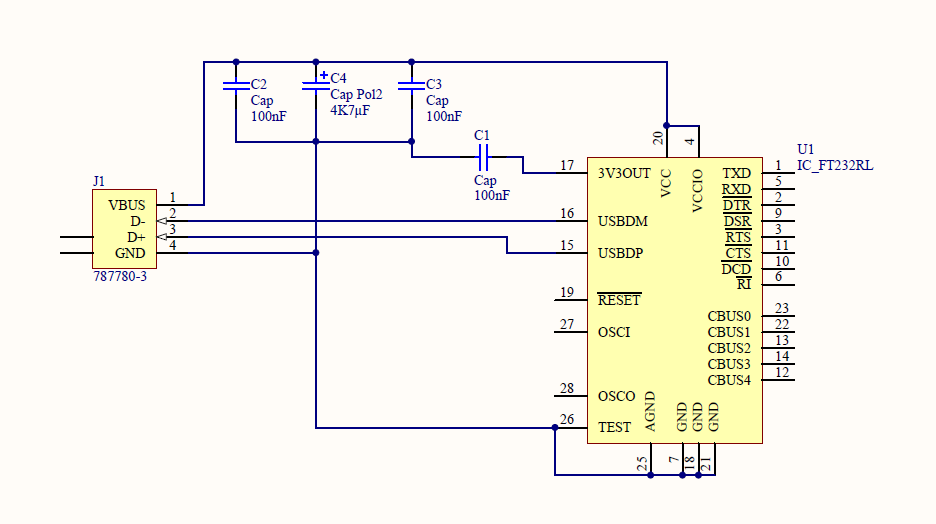This screenshot has height=524, width=936.
Task: Click the Cap Pol2 comment text
Action: (356, 94)
